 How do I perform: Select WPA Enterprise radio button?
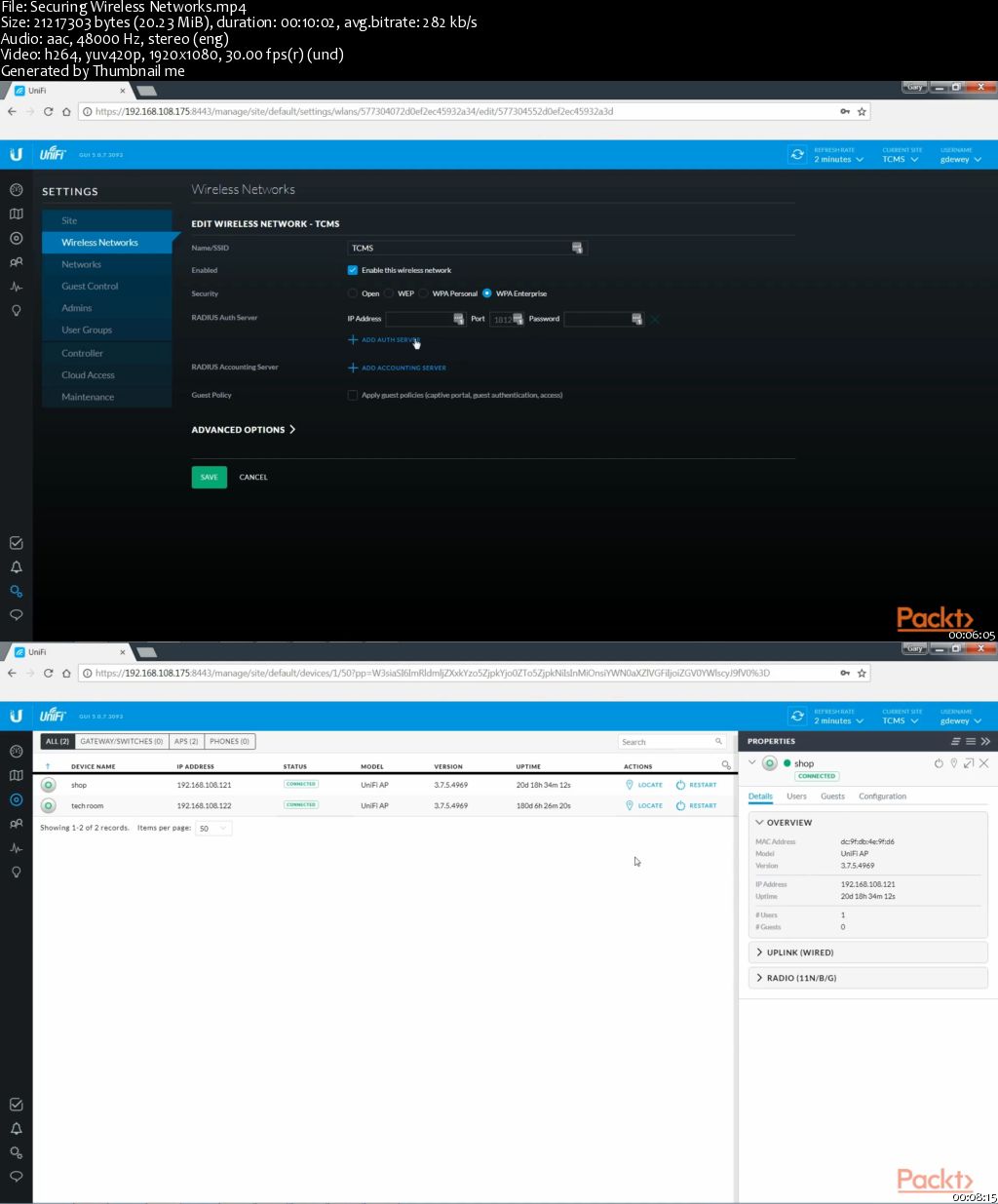point(487,293)
